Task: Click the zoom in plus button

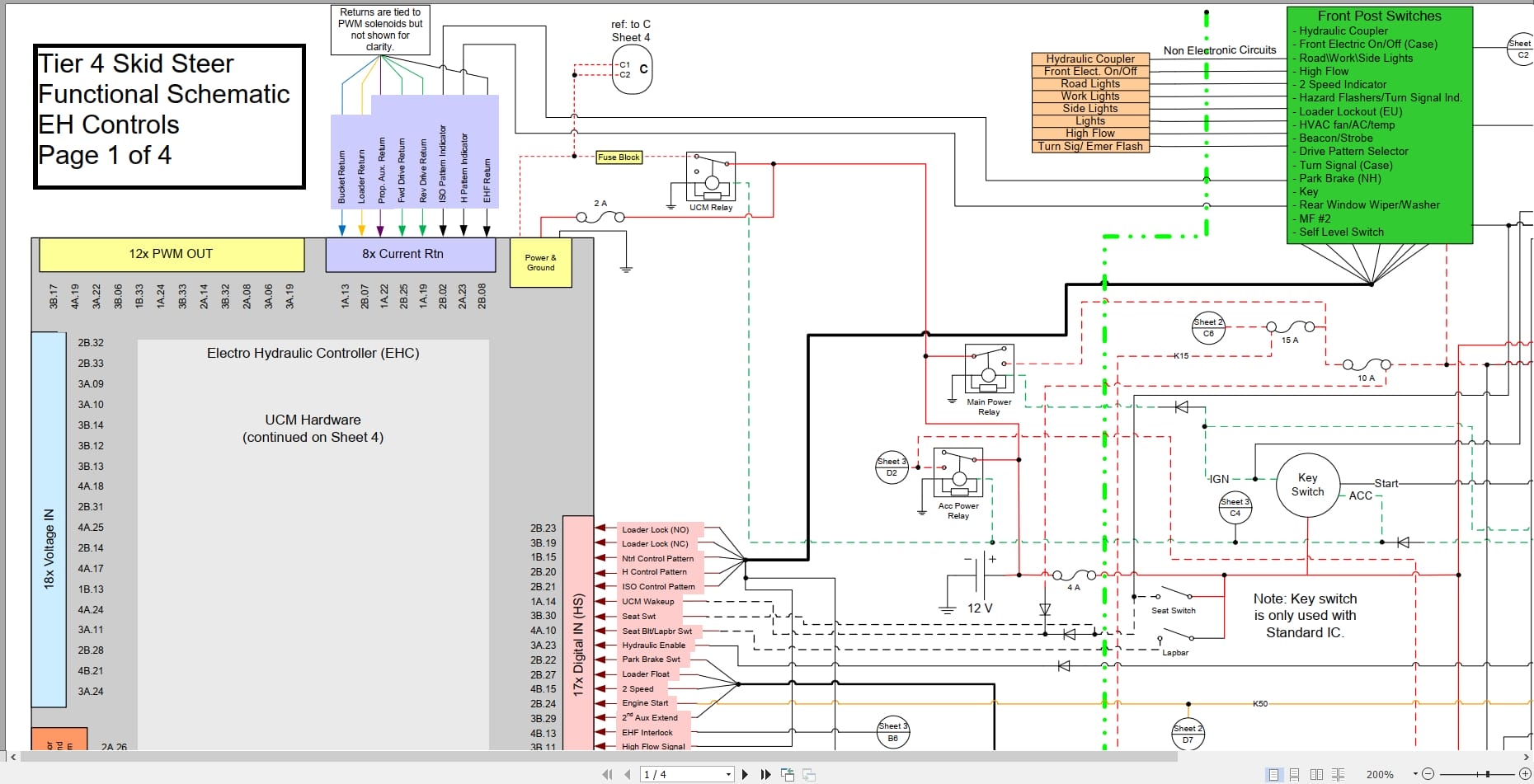Action: coord(1525,774)
